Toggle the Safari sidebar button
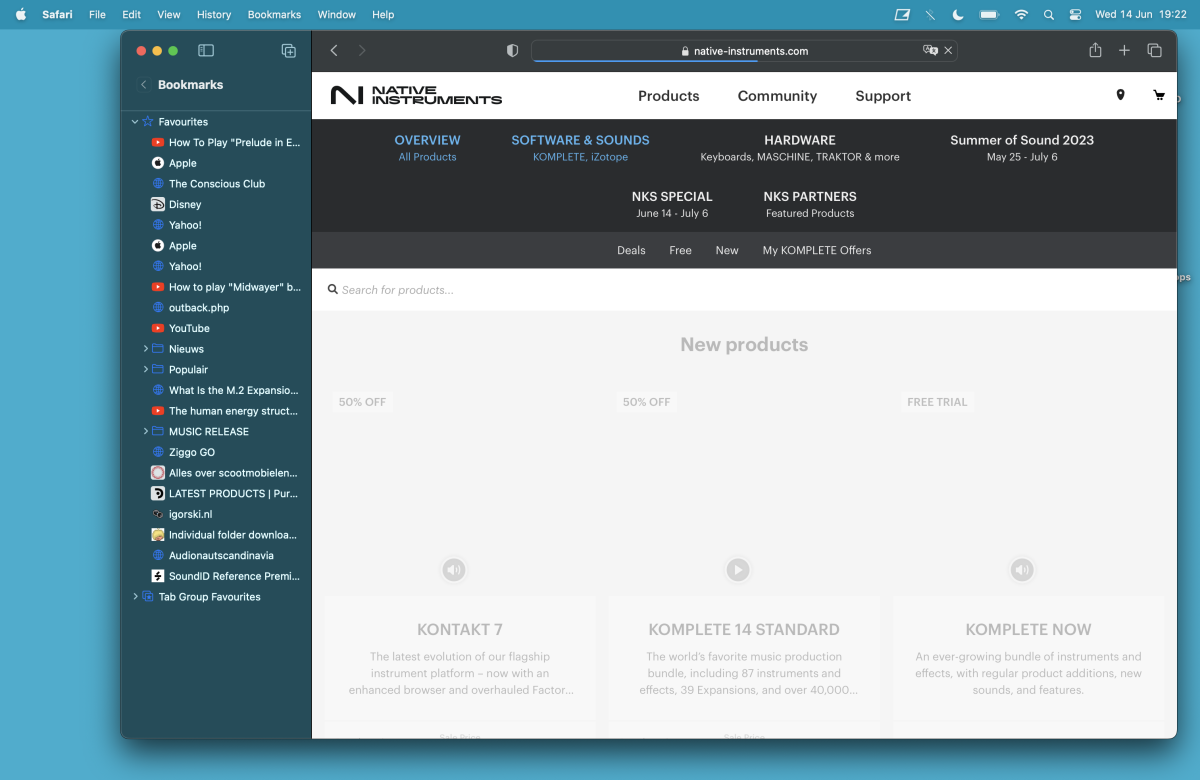This screenshot has width=1200, height=780. (x=206, y=51)
